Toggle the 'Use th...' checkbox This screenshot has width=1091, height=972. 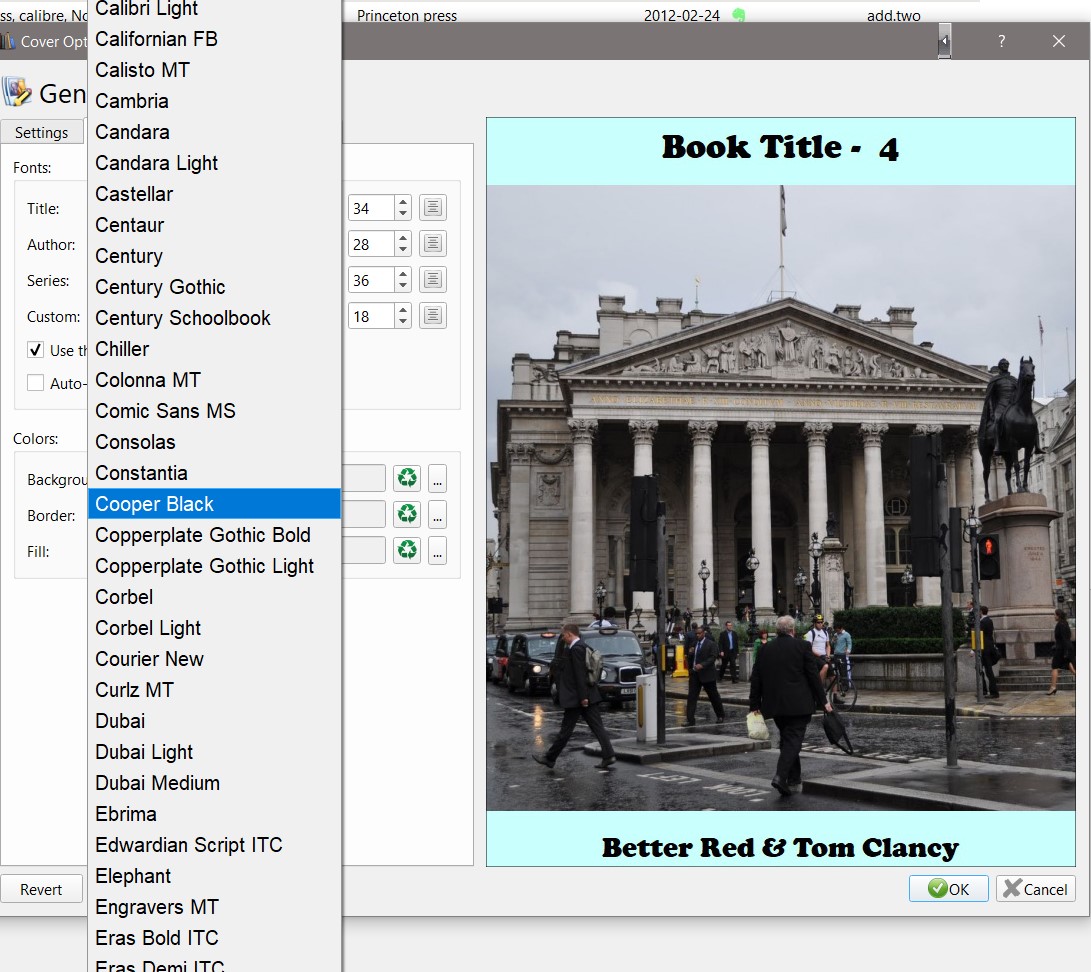tap(35, 350)
